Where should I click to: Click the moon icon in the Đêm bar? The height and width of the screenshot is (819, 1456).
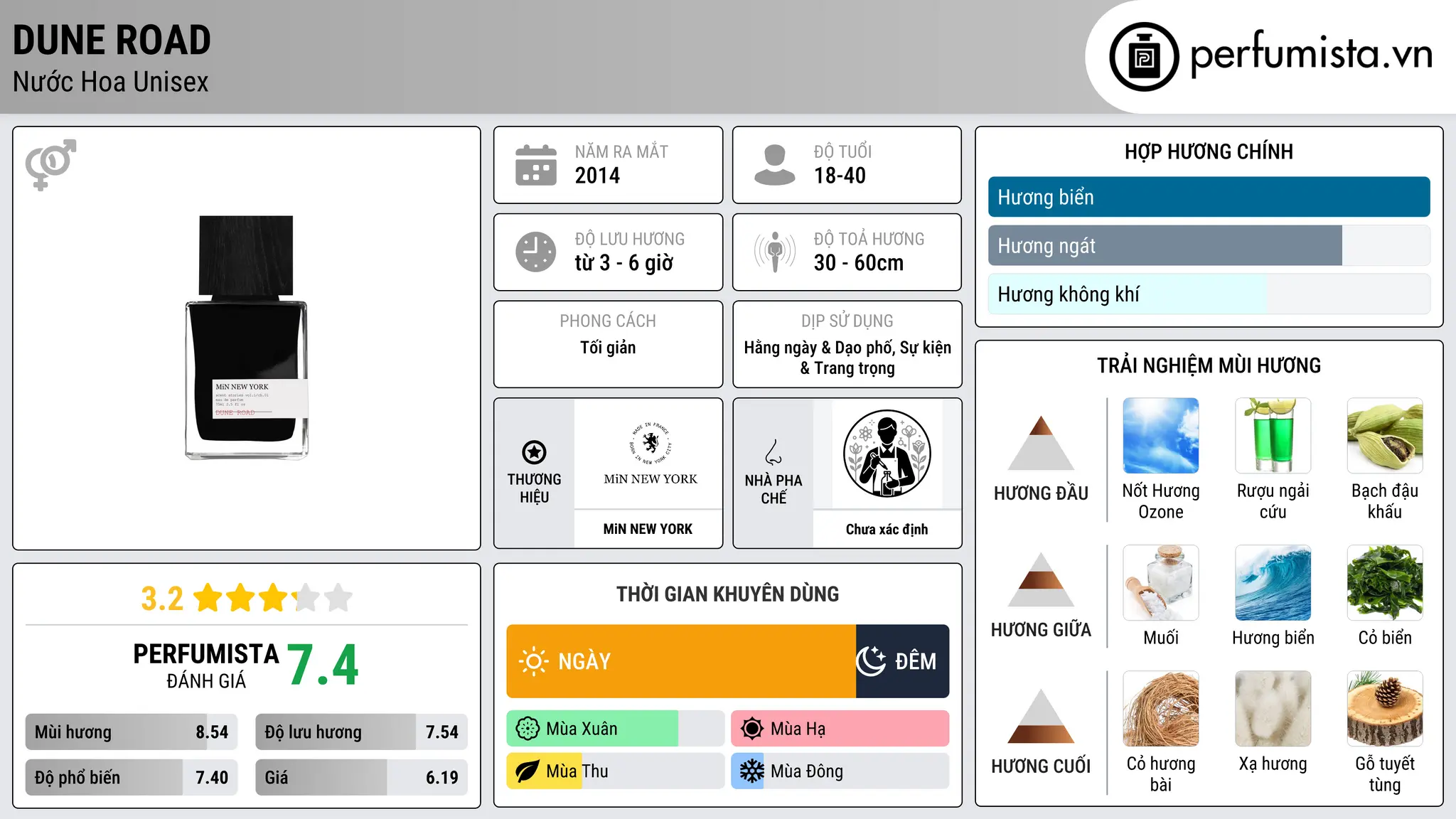point(871,661)
